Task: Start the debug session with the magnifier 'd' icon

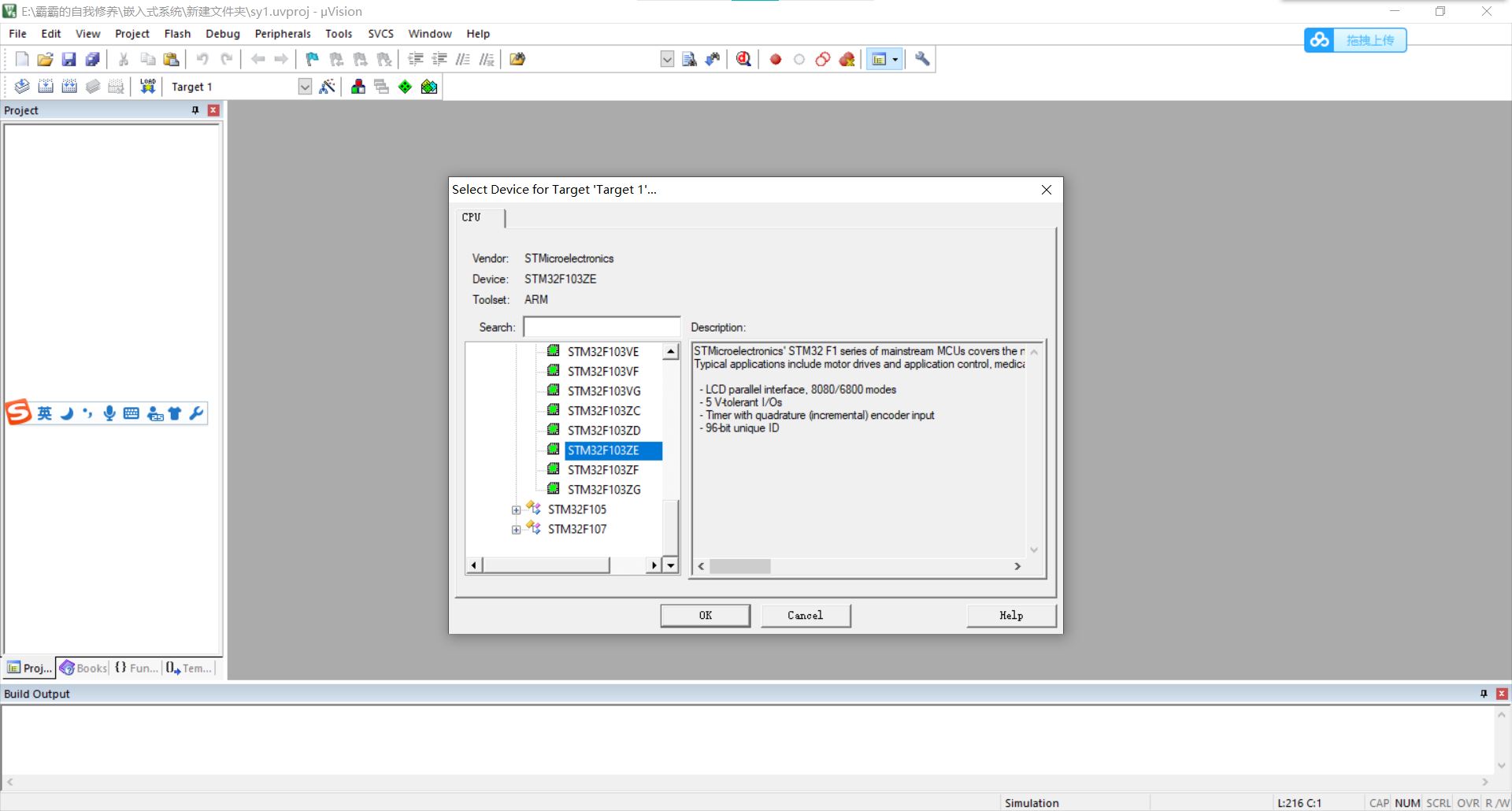Action: [x=743, y=59]
